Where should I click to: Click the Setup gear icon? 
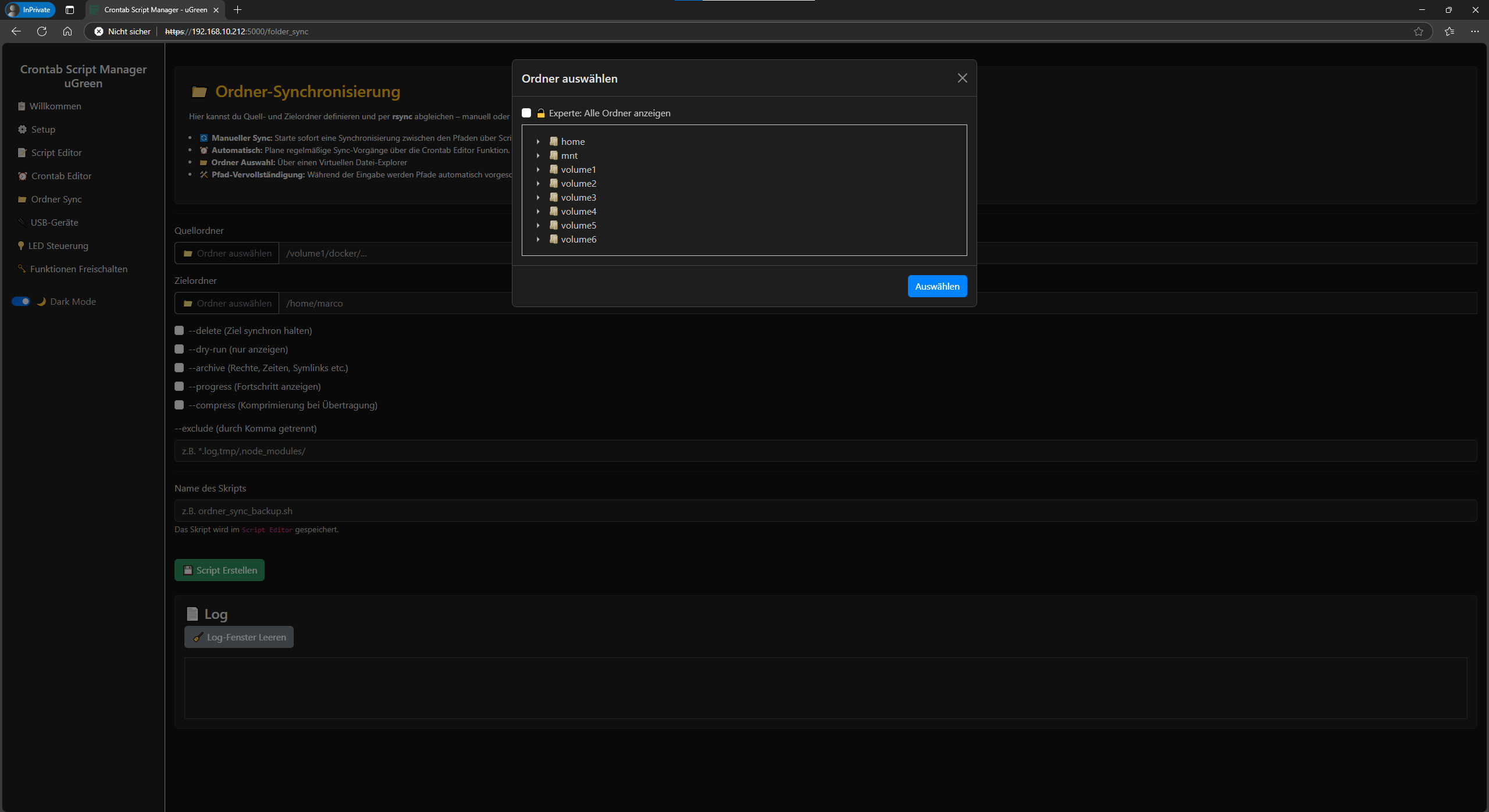click(22, 129)
